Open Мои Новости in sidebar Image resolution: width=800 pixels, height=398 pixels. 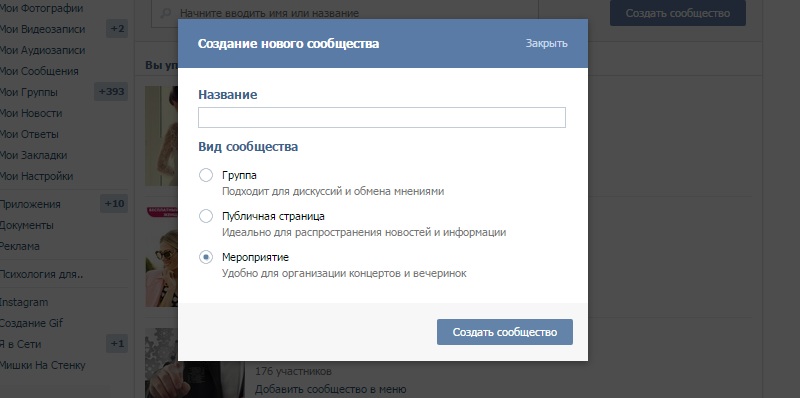coord(31,113)
